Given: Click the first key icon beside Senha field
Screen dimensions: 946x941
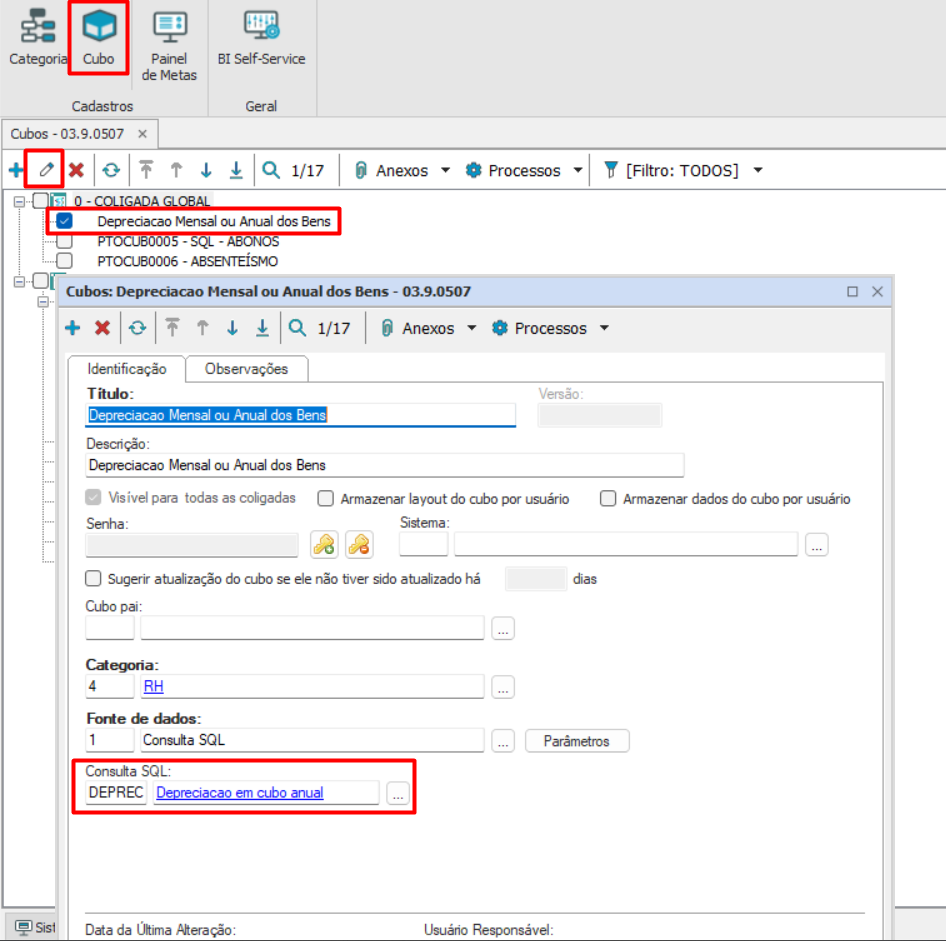Looking at the screenshot, I should (x=322, y=544).
